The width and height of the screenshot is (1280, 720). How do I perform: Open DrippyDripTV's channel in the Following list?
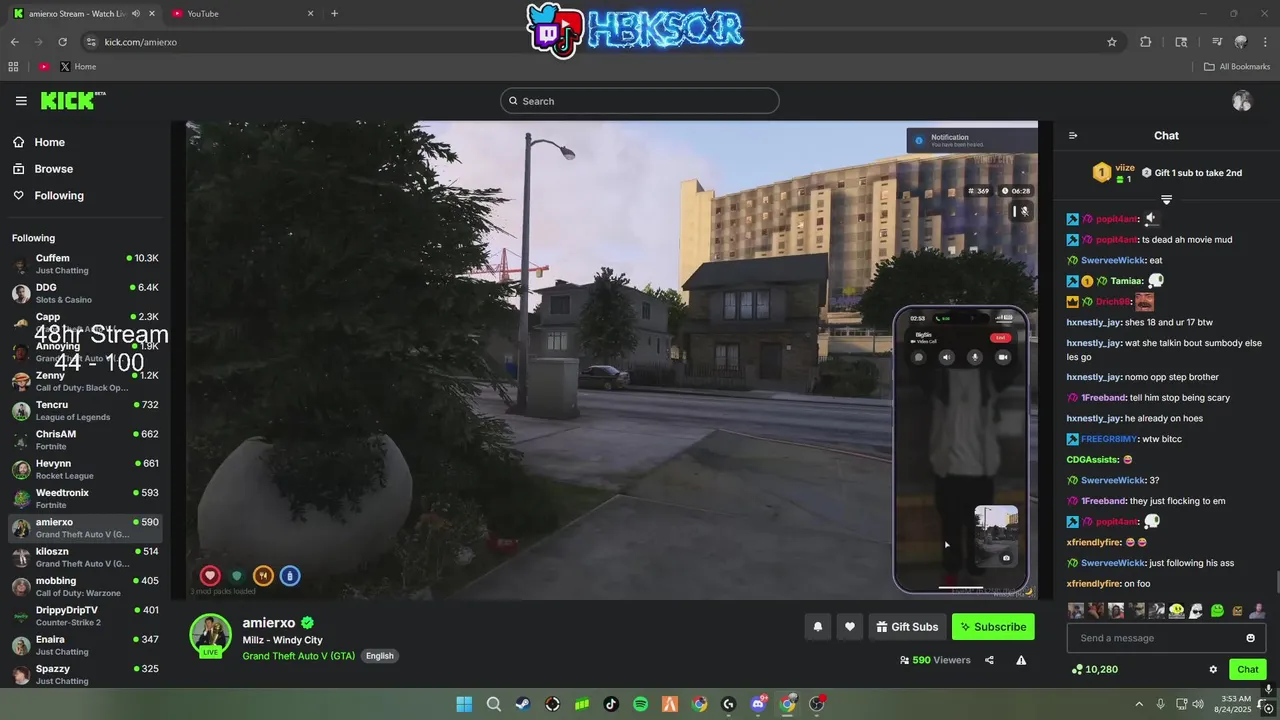85,616
